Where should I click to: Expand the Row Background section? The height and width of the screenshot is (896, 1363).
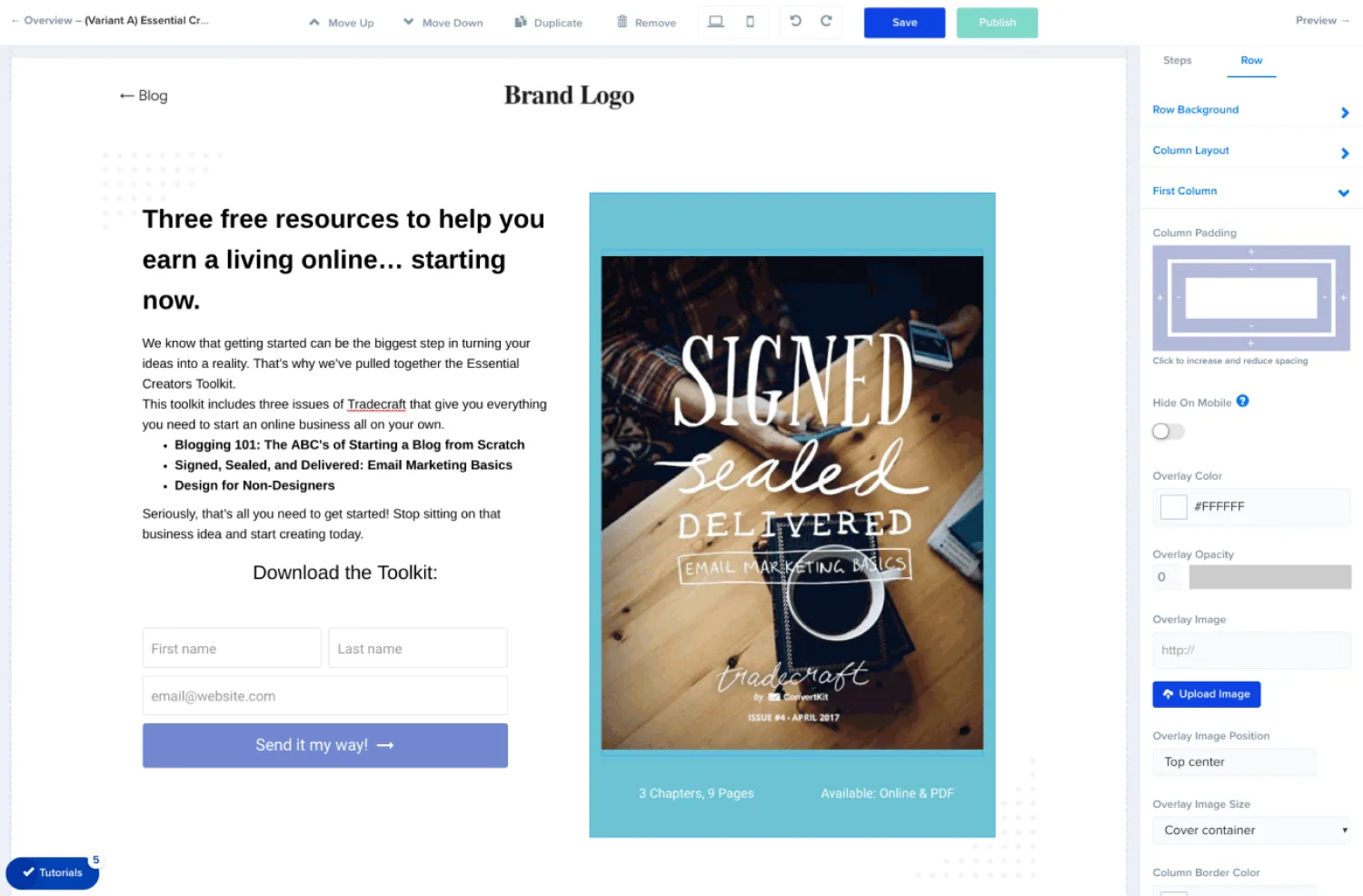pyautogui.click(x=1250, y=111)
